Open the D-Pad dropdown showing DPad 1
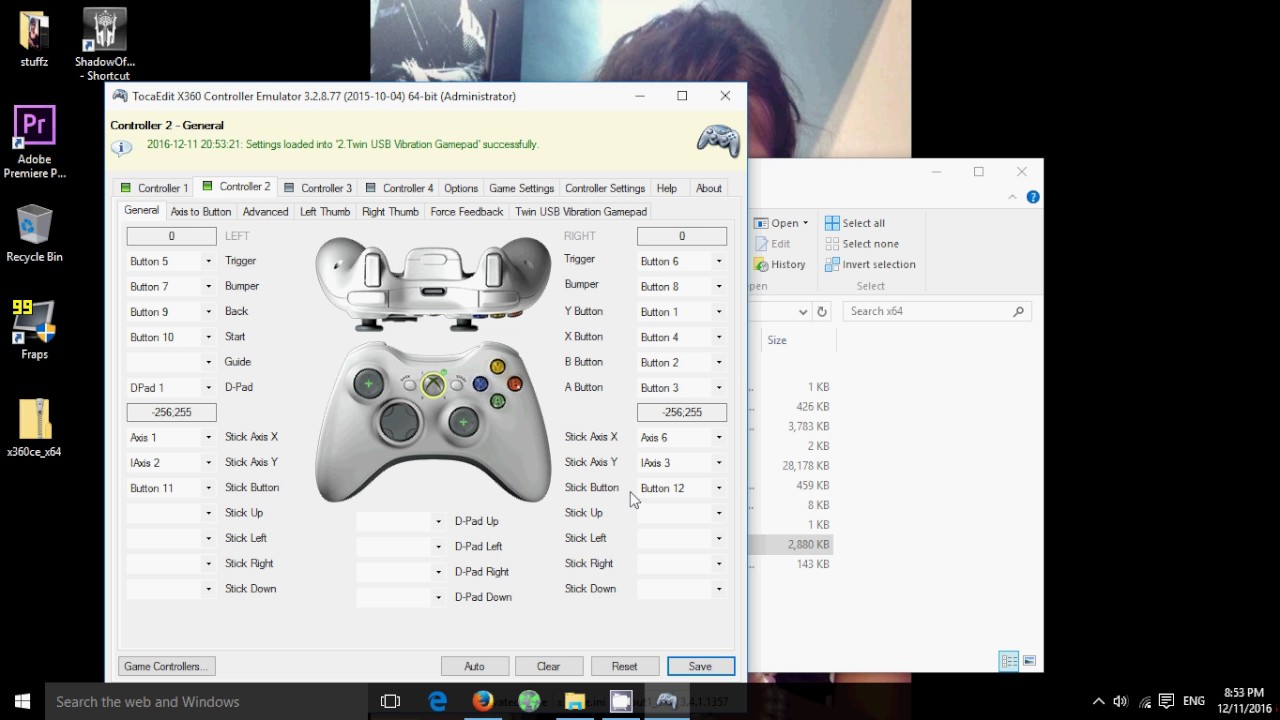 (x=209, y=388)
